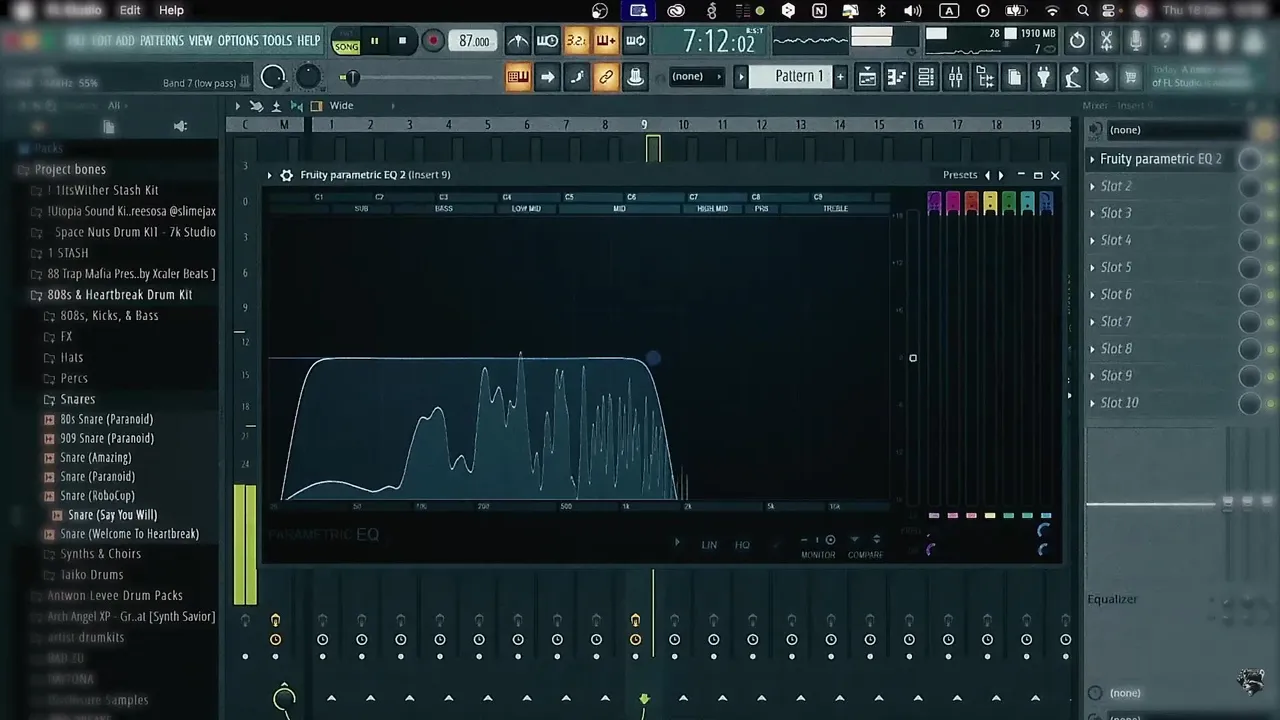Toggle the link to controller chain icon
1280x720 pixels.
606,77
